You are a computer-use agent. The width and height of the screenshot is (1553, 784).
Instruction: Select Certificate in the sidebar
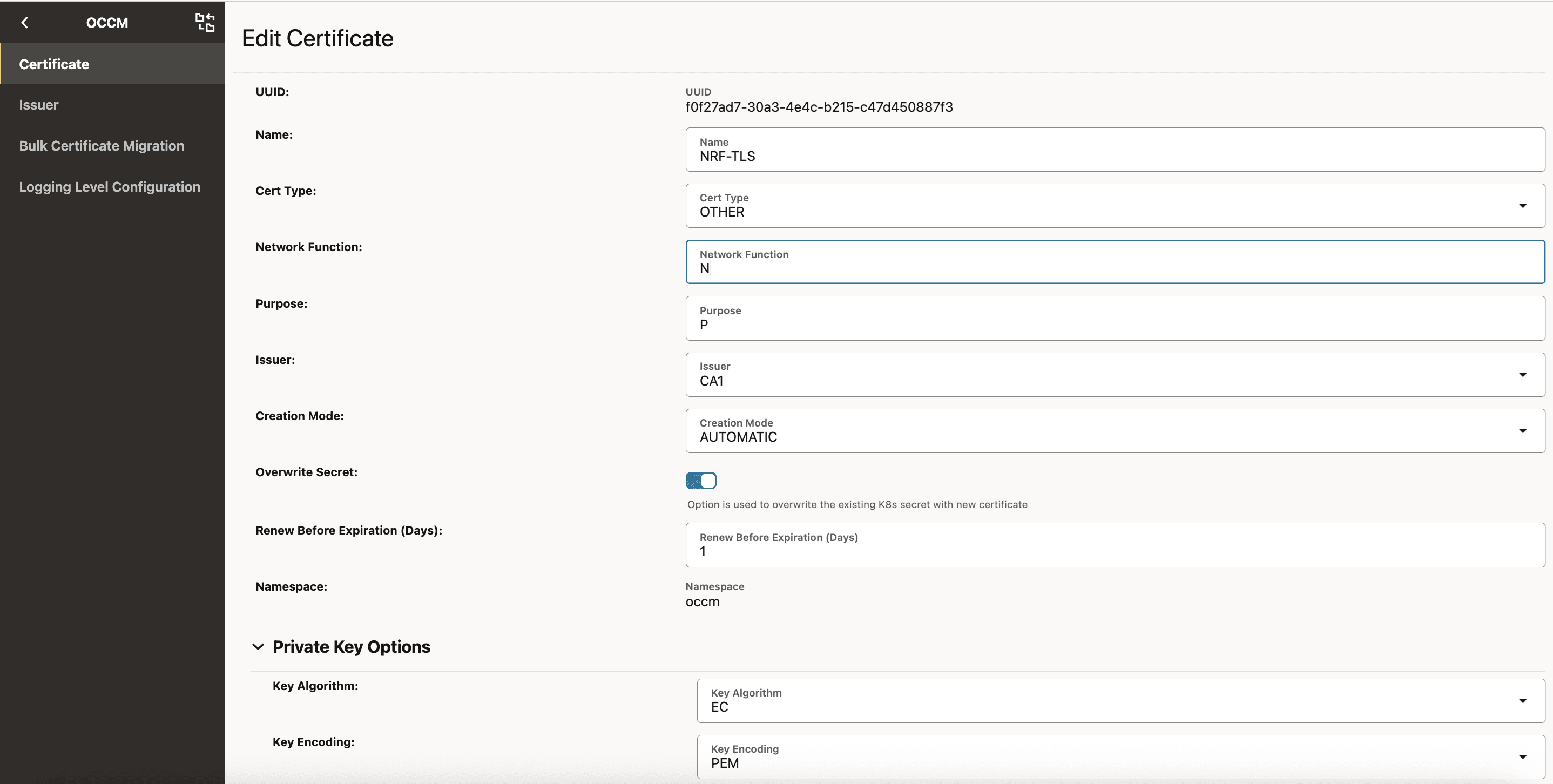click(54, 64)
